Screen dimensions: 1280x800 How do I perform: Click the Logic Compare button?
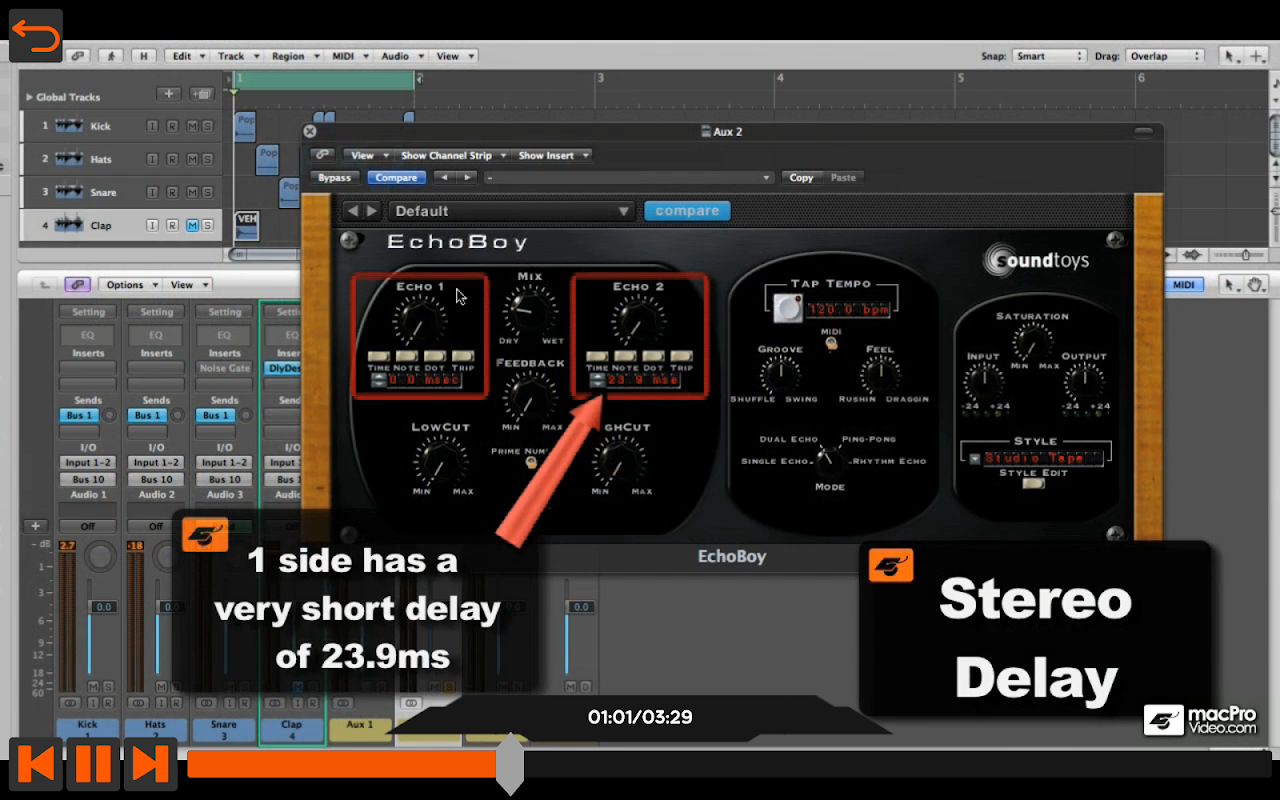point(396,178)
